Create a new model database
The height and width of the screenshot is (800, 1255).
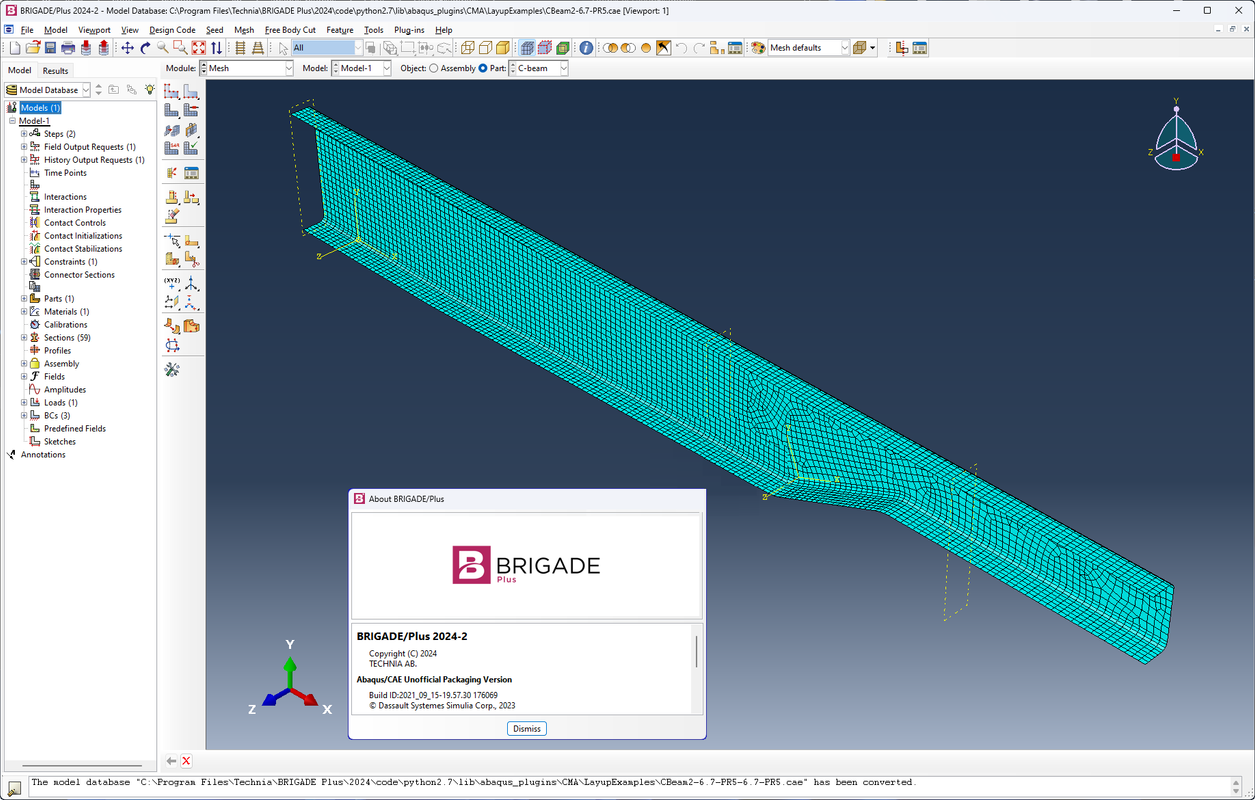(14, 47)
